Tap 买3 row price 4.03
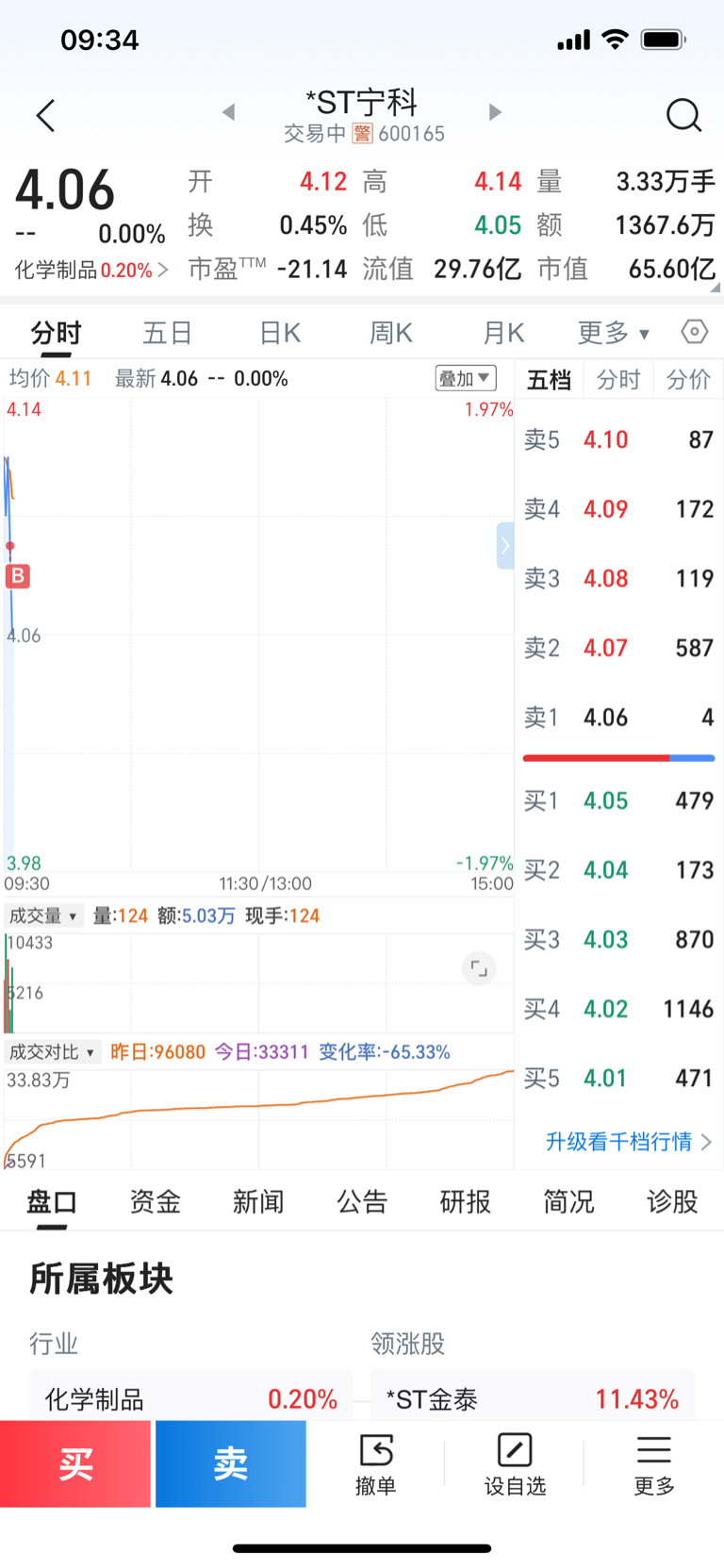Screen dimensions: 724x1568 coord(605,939)
